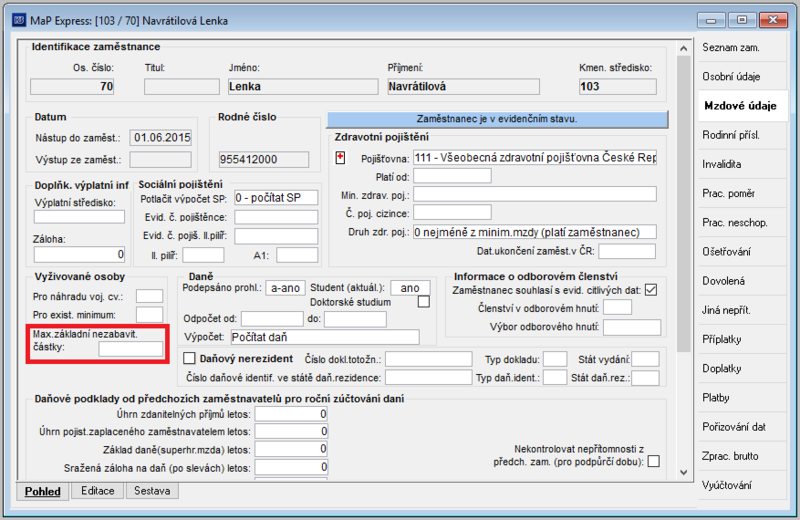
Task: Click the red cross icon beside Pojišťovna
Action: 340,158
